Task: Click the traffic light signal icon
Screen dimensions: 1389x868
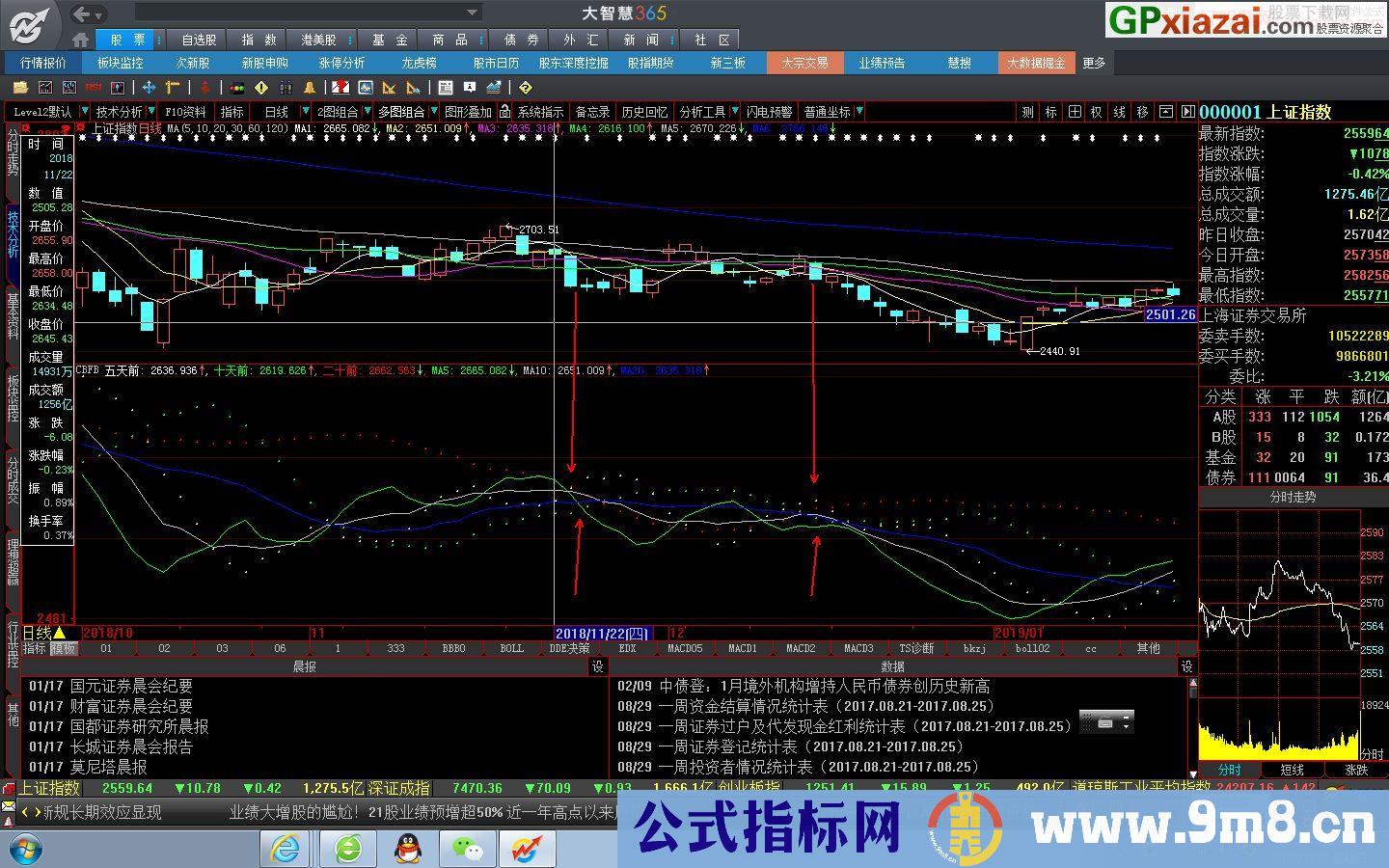Action: coord(236,87)
